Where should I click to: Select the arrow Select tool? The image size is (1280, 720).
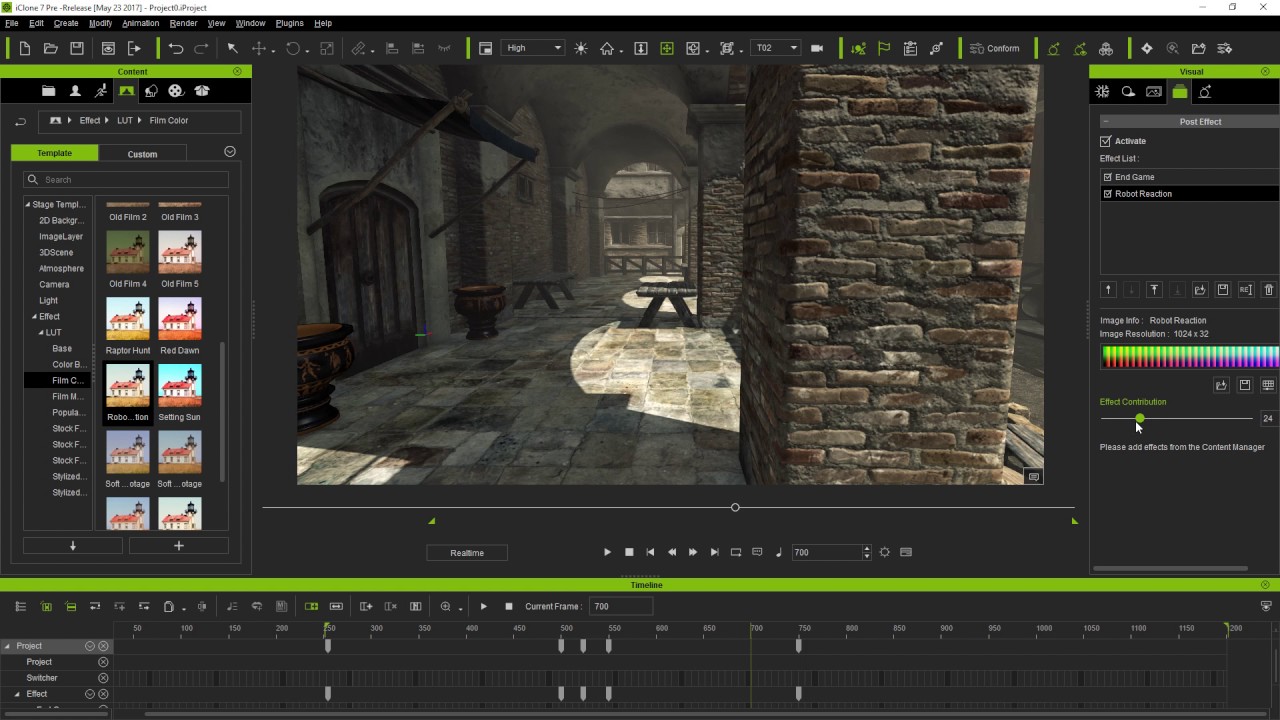tap(232, 48)
